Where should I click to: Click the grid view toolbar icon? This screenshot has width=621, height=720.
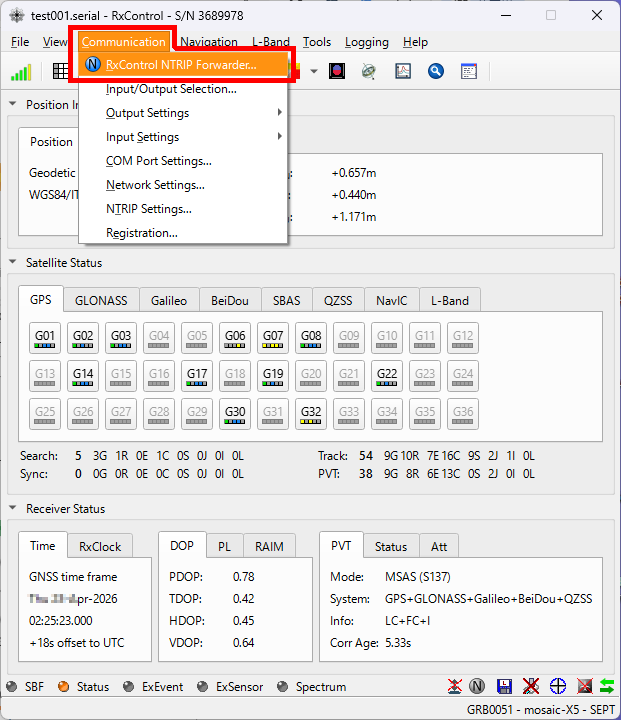pyautogui.click(x=61, y=71)
